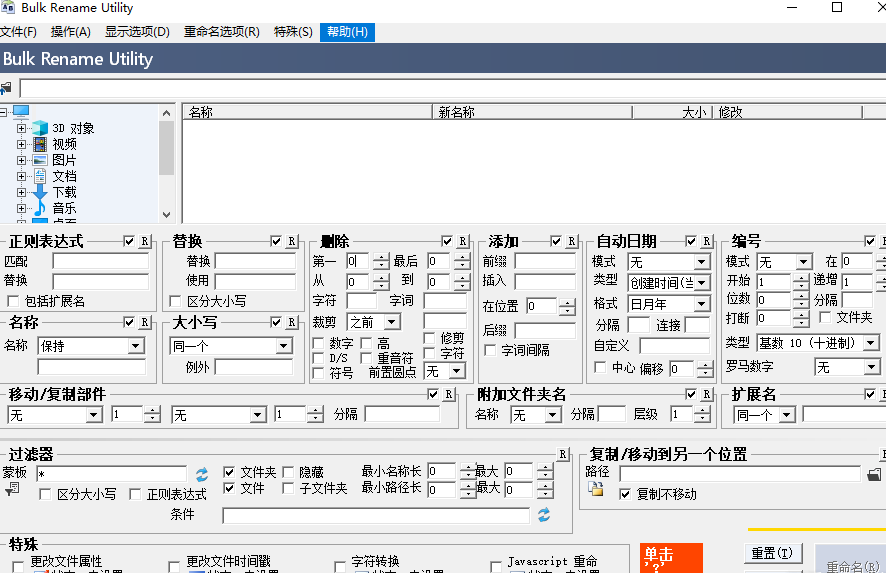
Task: Click the 视频 film icon in tree
Action: point(40,144)
